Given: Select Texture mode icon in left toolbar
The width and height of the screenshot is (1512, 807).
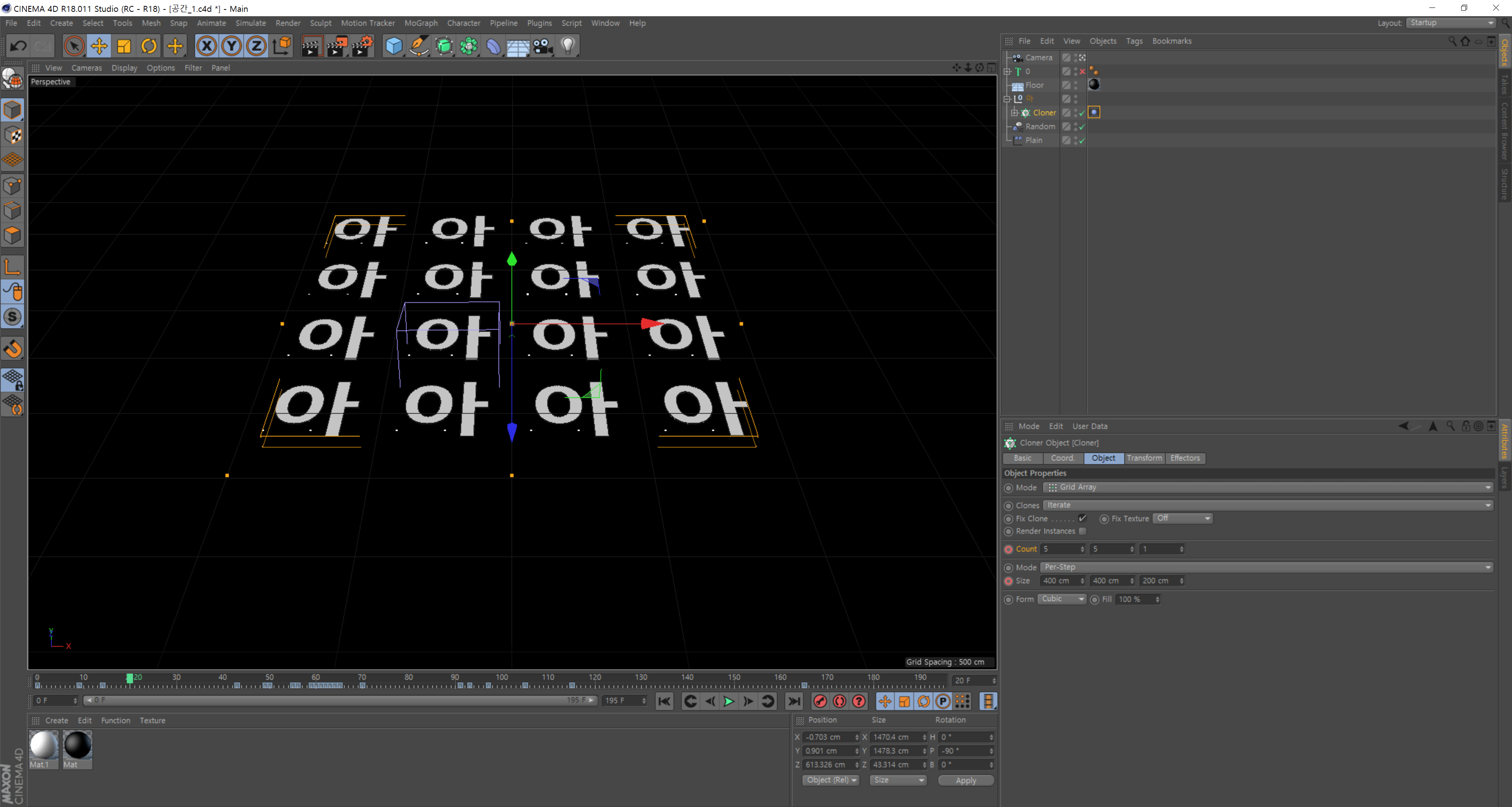Looking at the screenshot, I should click(x=12, y=135).
